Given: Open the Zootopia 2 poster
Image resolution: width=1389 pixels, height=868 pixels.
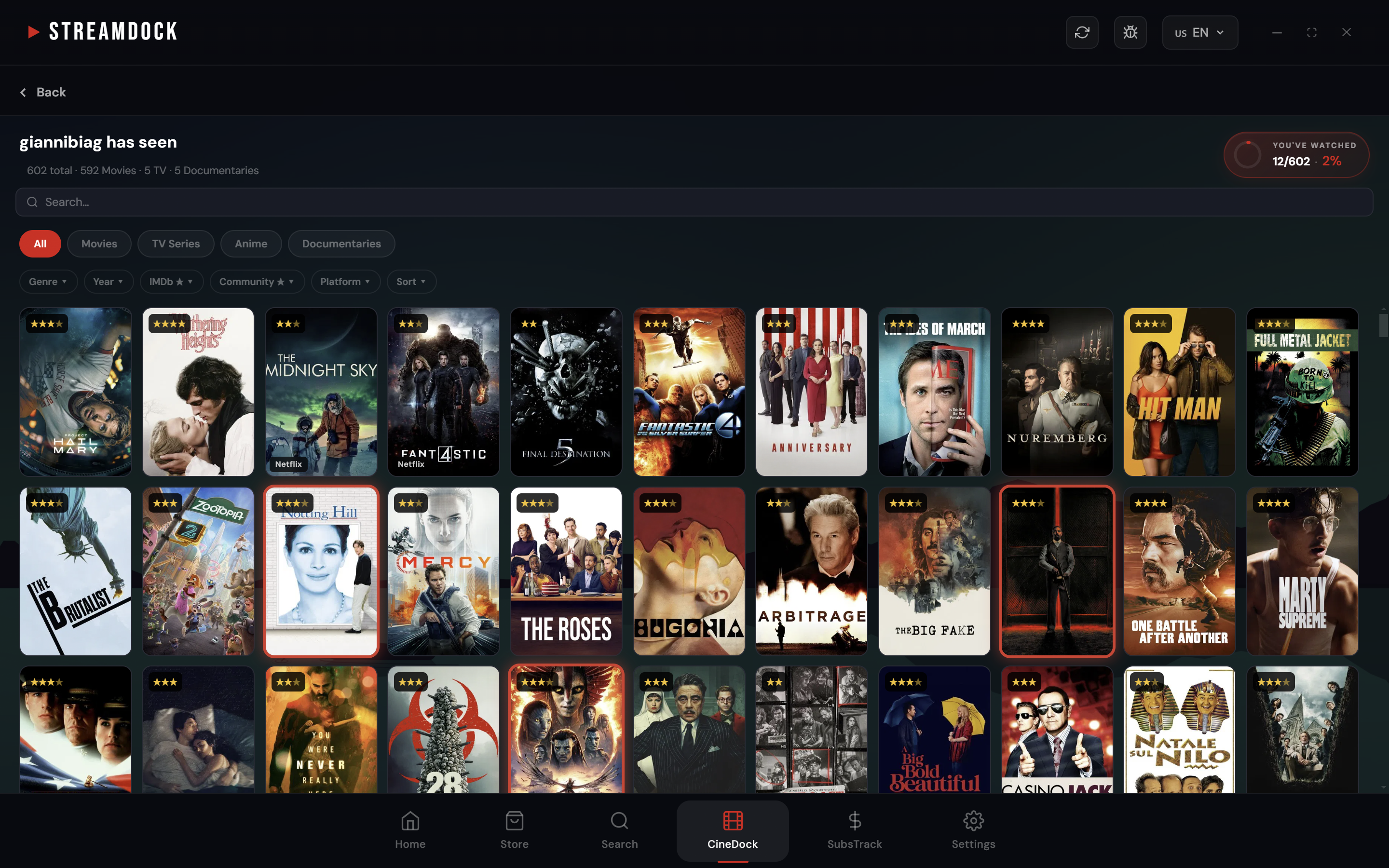Looking at the screenshot, I should pos(198,571).
